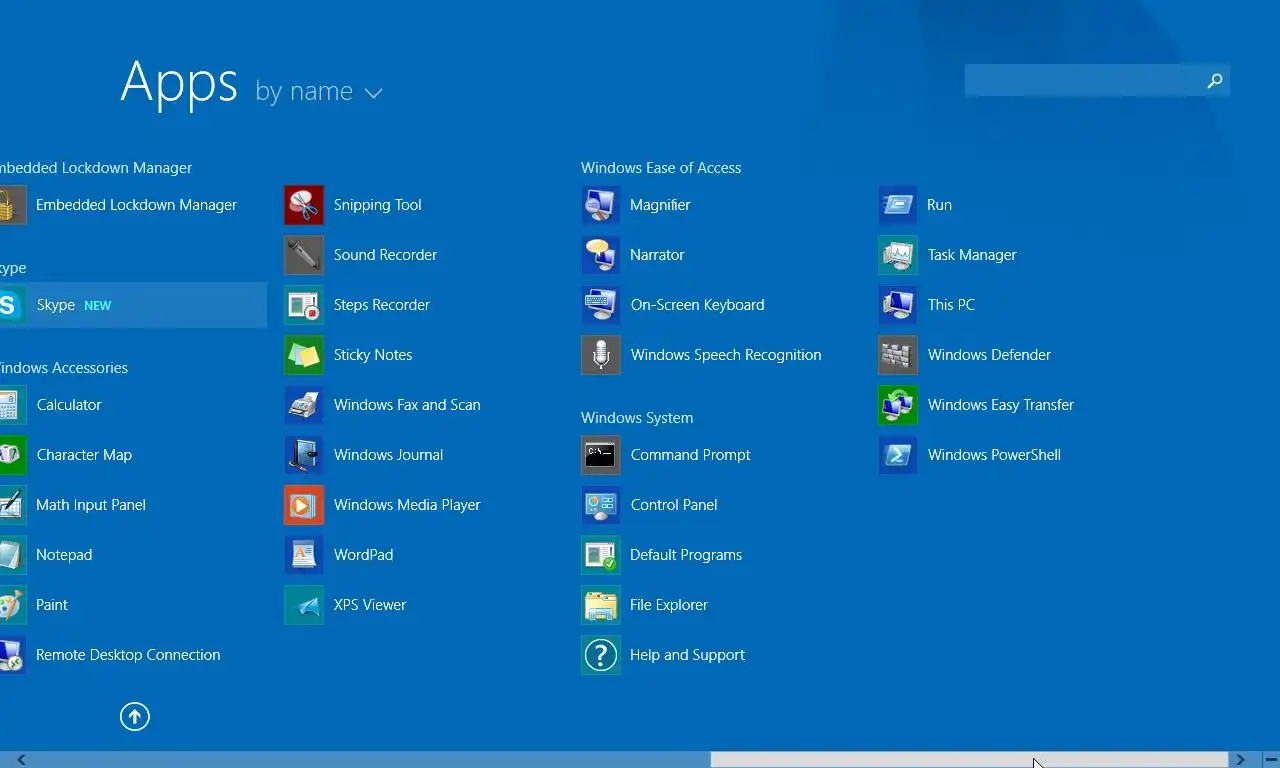Open the On-Screen Keyboard icon
Image resolution: width=1280 pixels, height=768 pixels.
601,305
